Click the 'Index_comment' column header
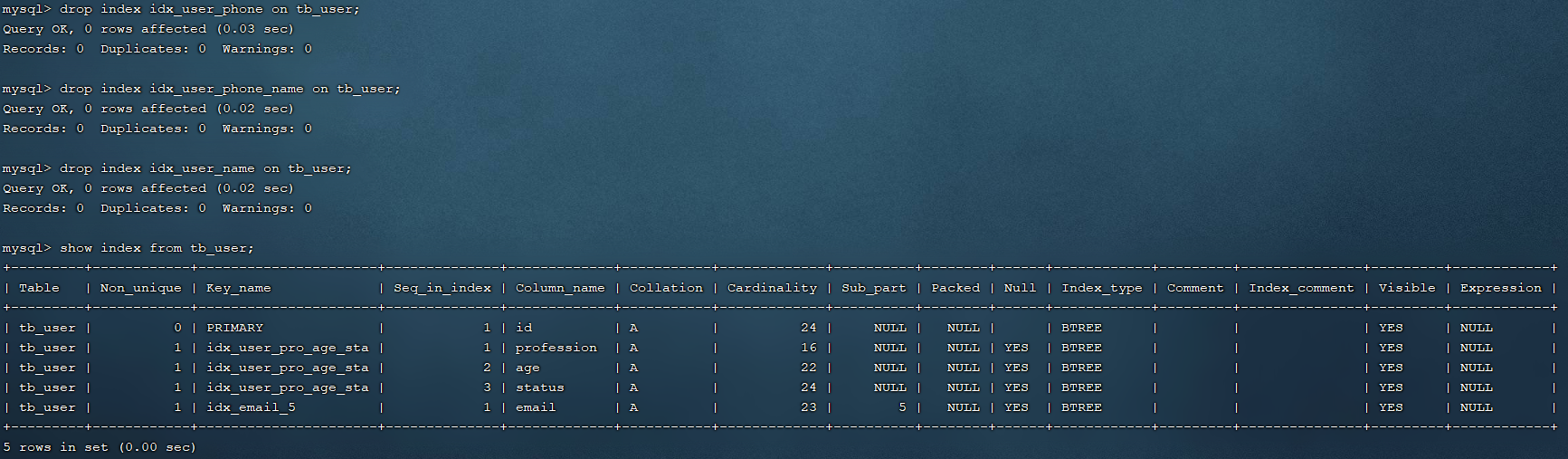1568x459 pixels. click(x=1301, y=288)
